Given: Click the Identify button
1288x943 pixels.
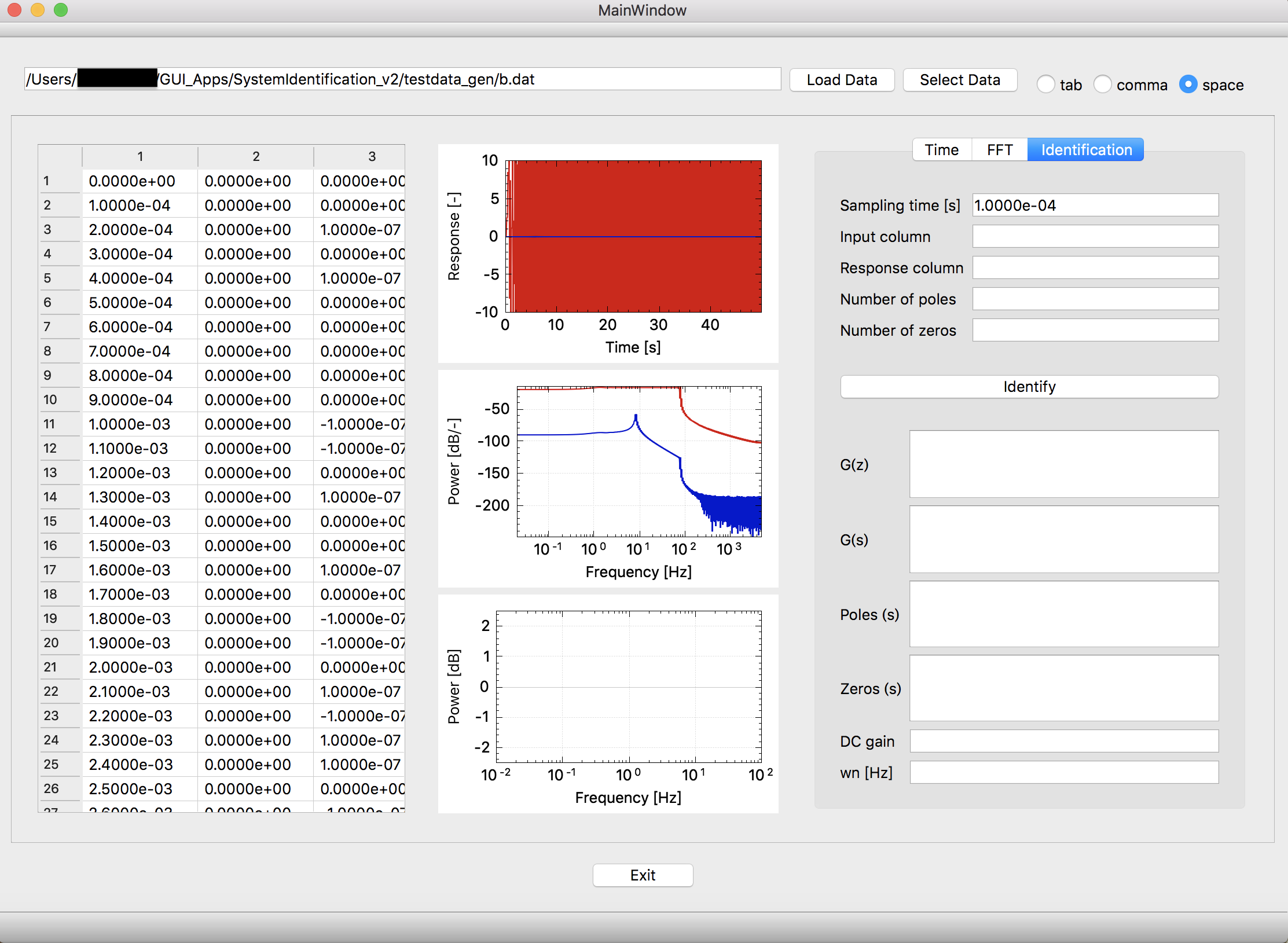Looking at the screenshot, I should click(x=1029, y=387).
